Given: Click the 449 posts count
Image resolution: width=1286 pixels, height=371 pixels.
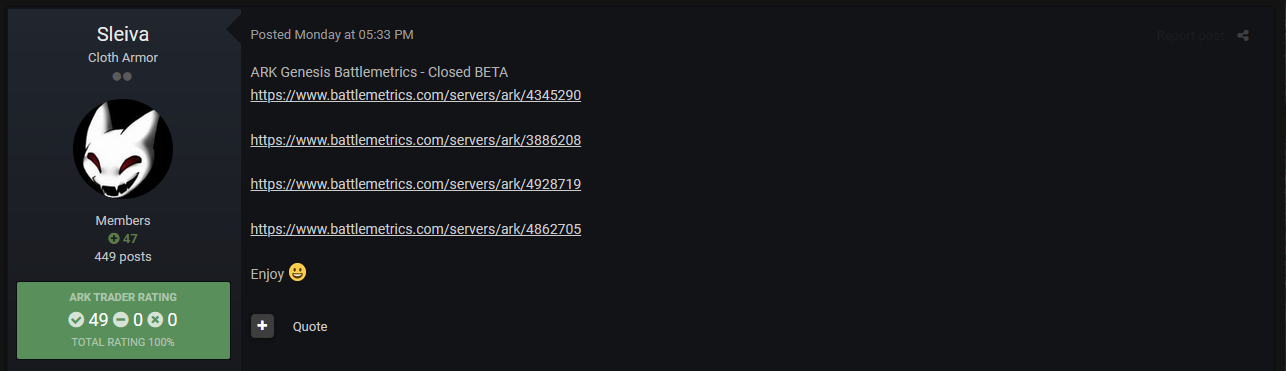Looking at the screenshot, I should coord(123,257).
